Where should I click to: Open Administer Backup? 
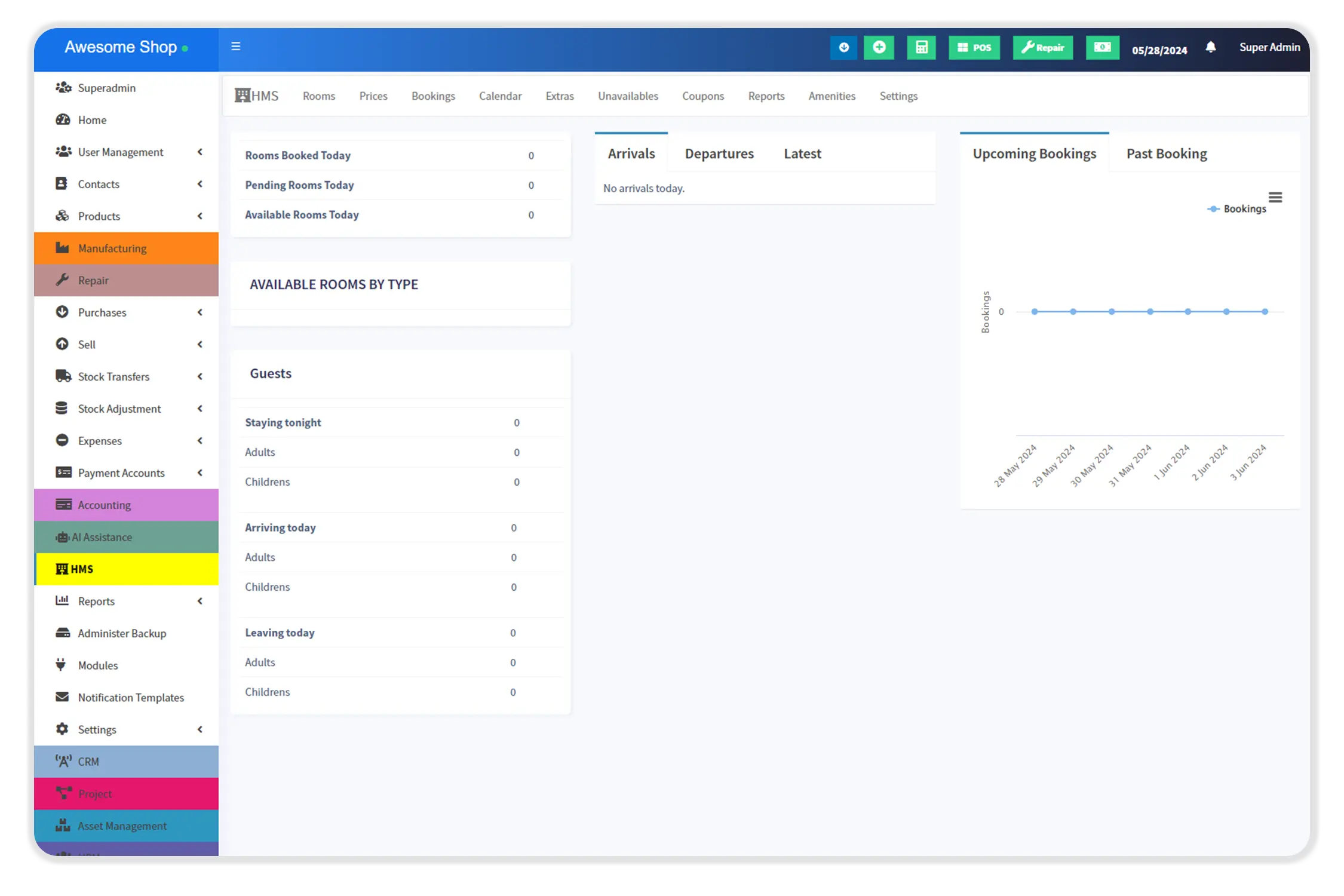pyautogui.click(x=126, y=633)
